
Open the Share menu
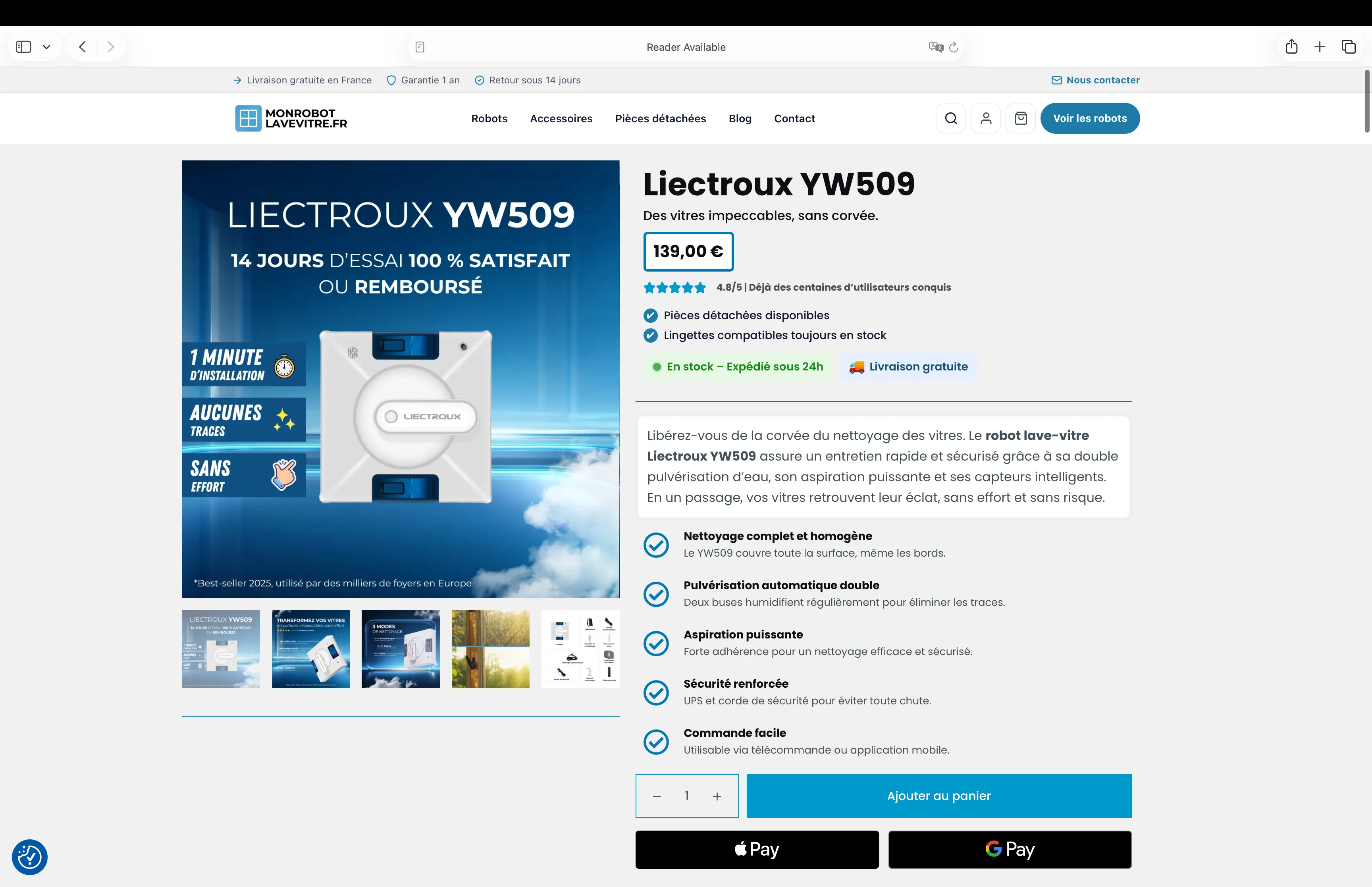click(x=1291, y=46)
